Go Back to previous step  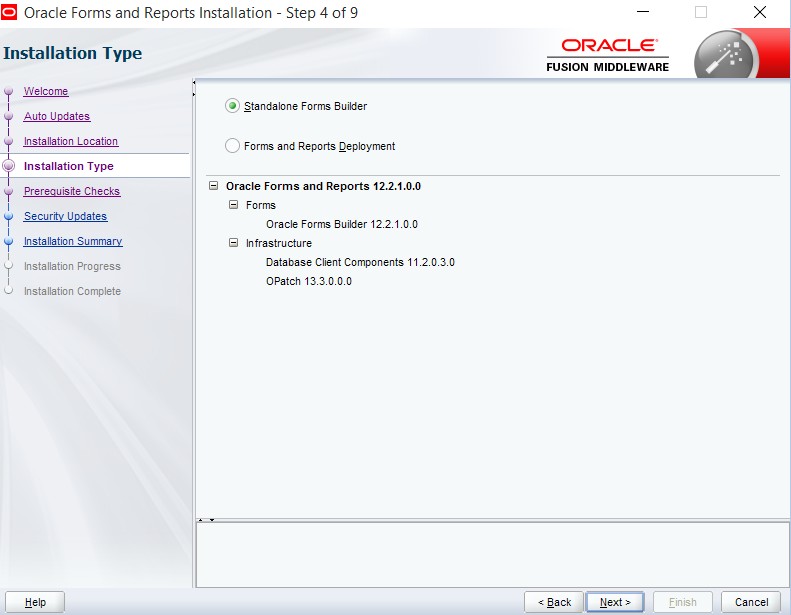[x=554, y=602]
